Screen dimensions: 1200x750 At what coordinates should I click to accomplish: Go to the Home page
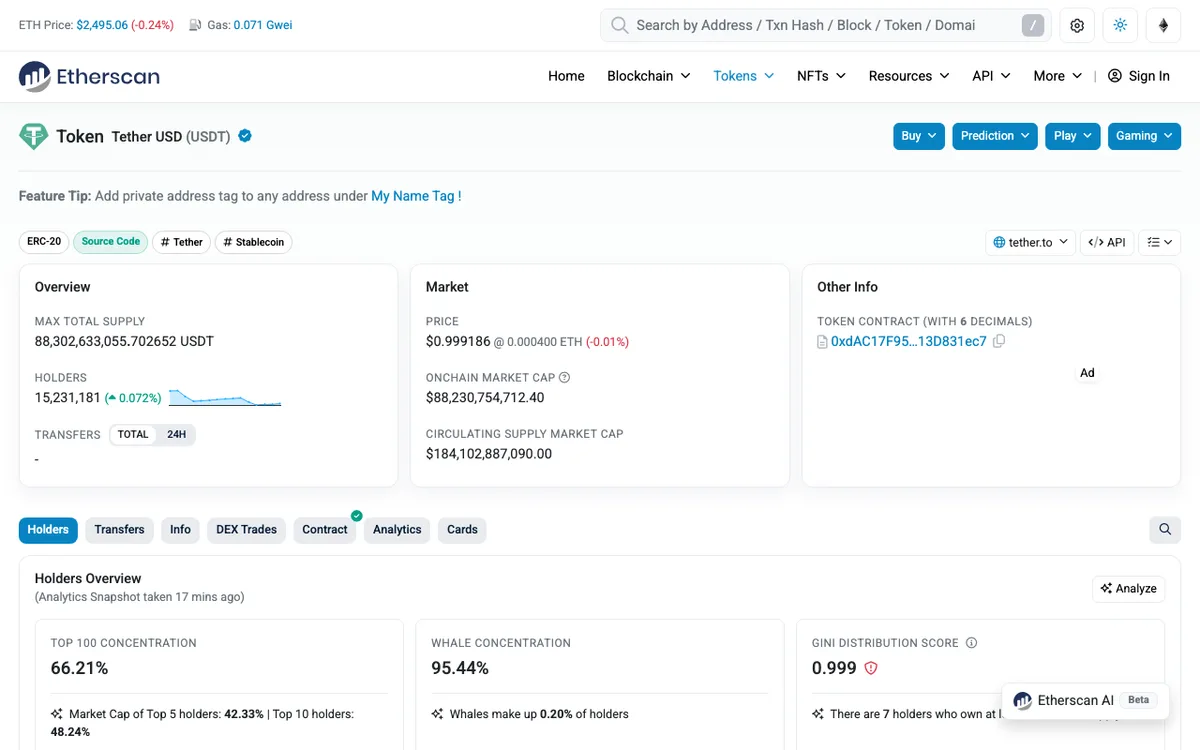pyautogui.click(x=566, y=76)
